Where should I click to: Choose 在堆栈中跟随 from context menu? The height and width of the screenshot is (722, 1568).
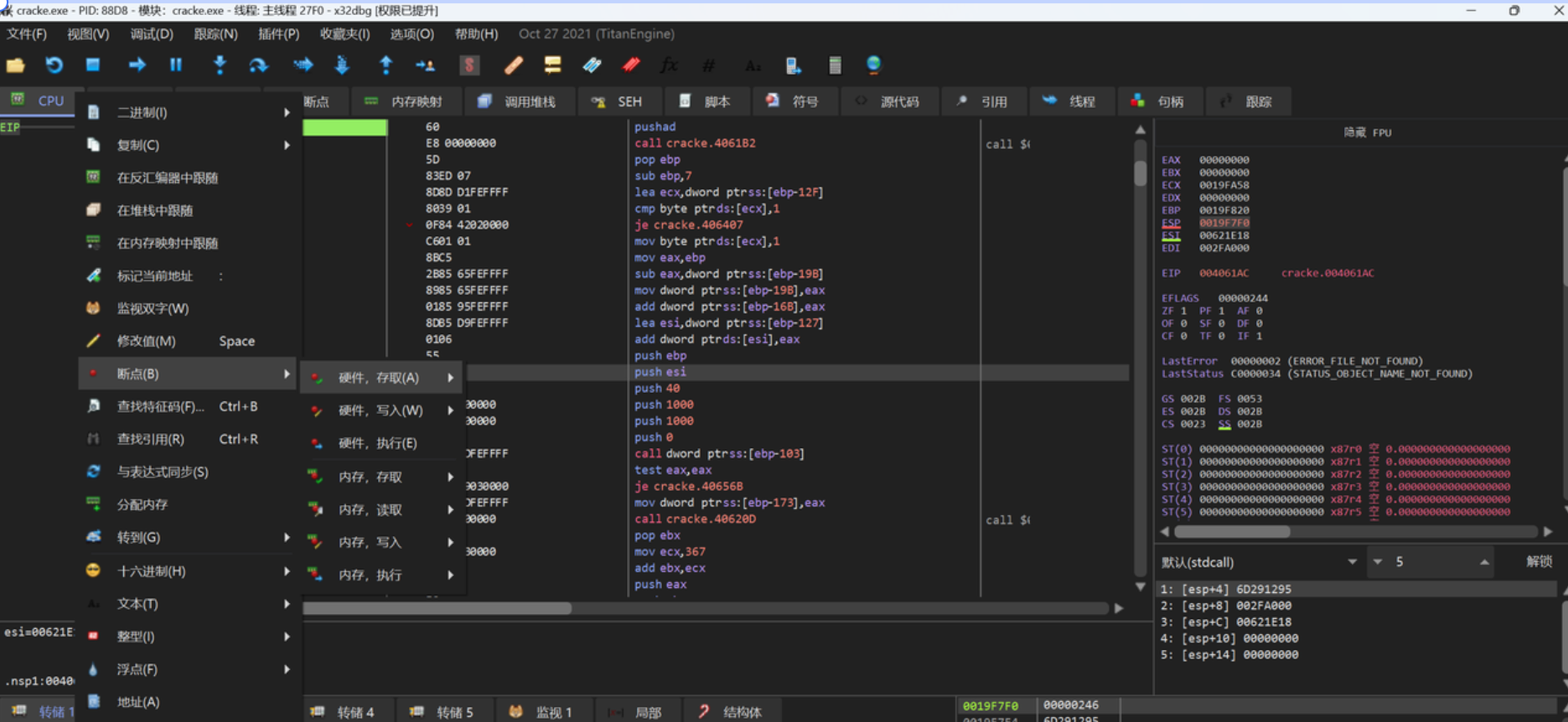(189, 210)
